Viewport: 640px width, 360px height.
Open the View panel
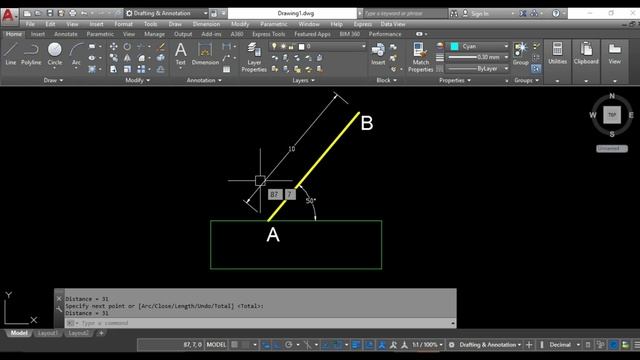click(x=615, y=54)
